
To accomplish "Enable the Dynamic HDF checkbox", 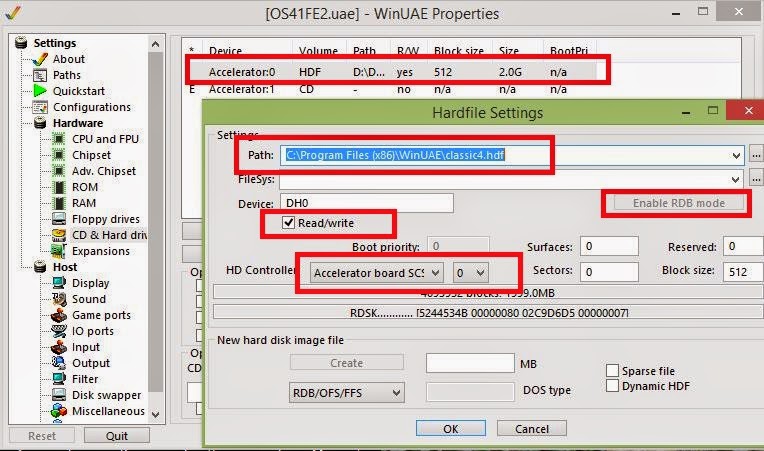I will tap(612, 386).
